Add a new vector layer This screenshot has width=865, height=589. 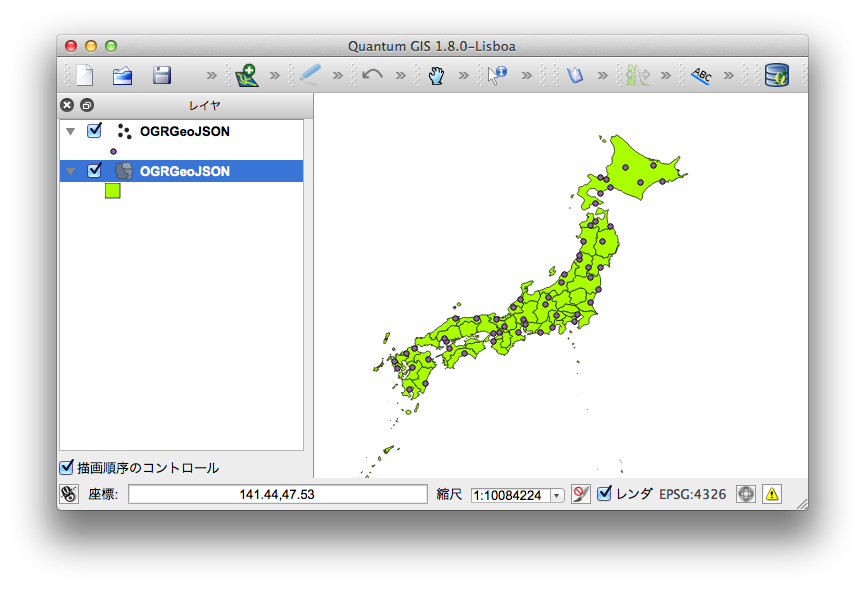pyautogui.click(x=245, y=74)
